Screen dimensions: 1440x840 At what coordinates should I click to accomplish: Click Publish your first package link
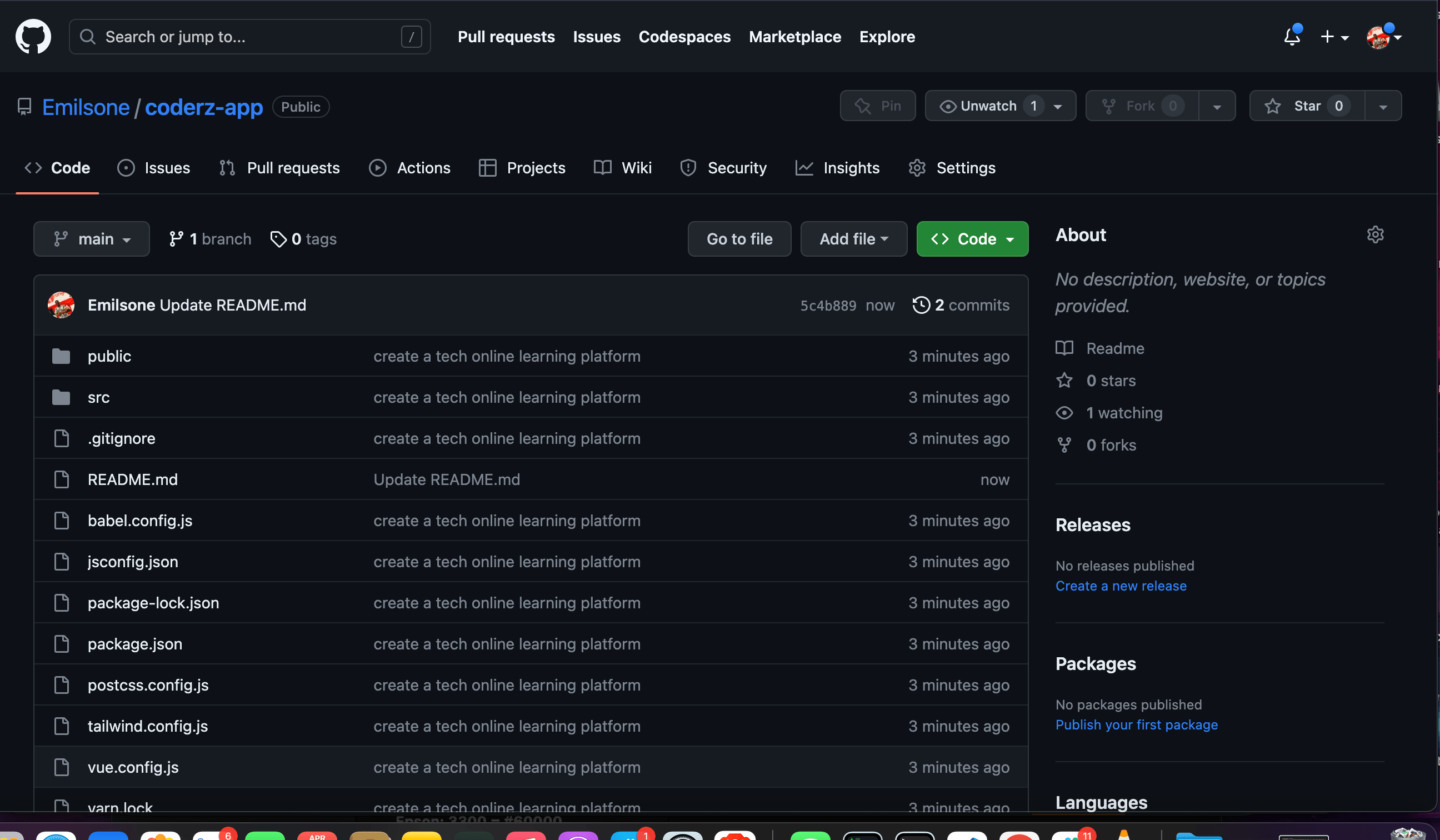1136,725
